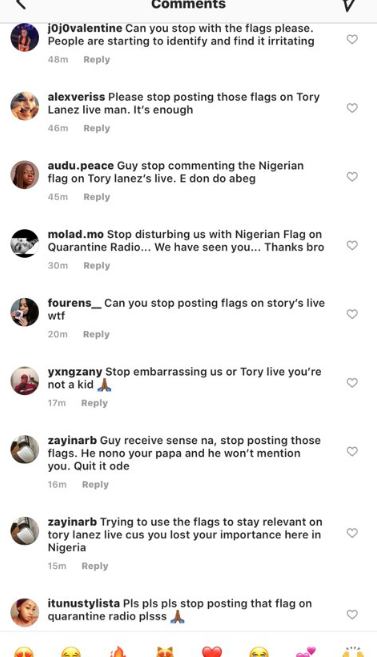Like alexveriss's comment heart icon

coord(352,108)
